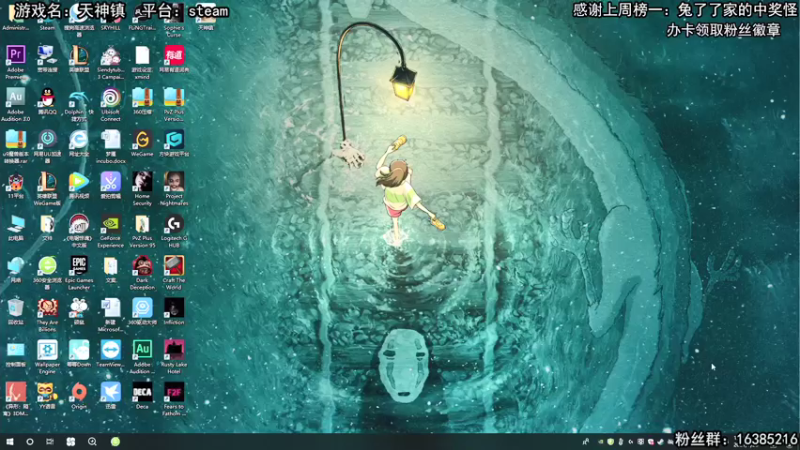
Task: Launch Dolphin emulator shortcut
Action: pos(79,97)
